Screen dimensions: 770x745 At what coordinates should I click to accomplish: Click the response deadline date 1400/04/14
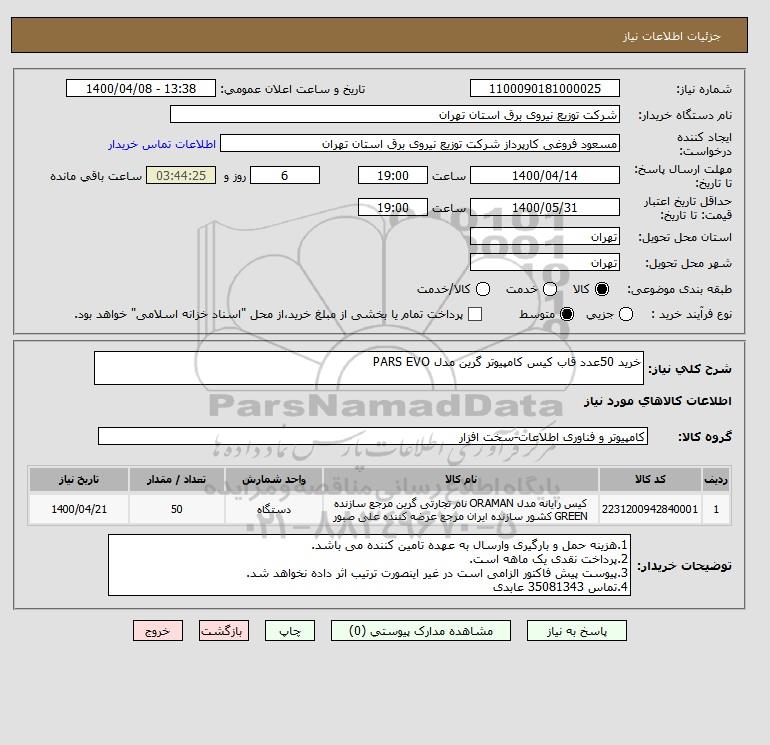pos(545,175)
